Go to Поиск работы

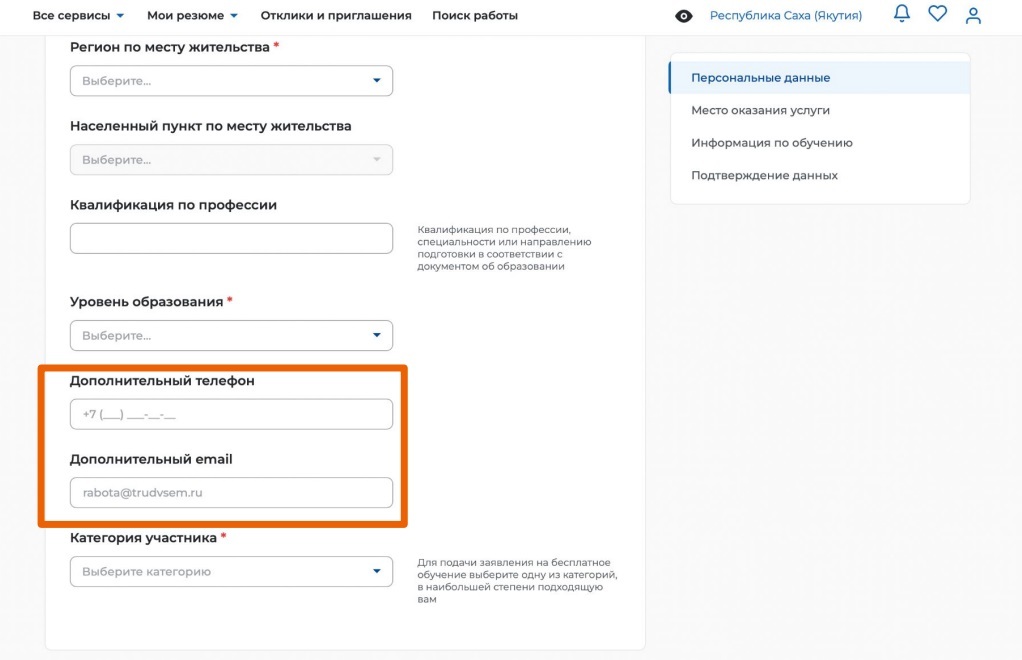pos(475,16)
